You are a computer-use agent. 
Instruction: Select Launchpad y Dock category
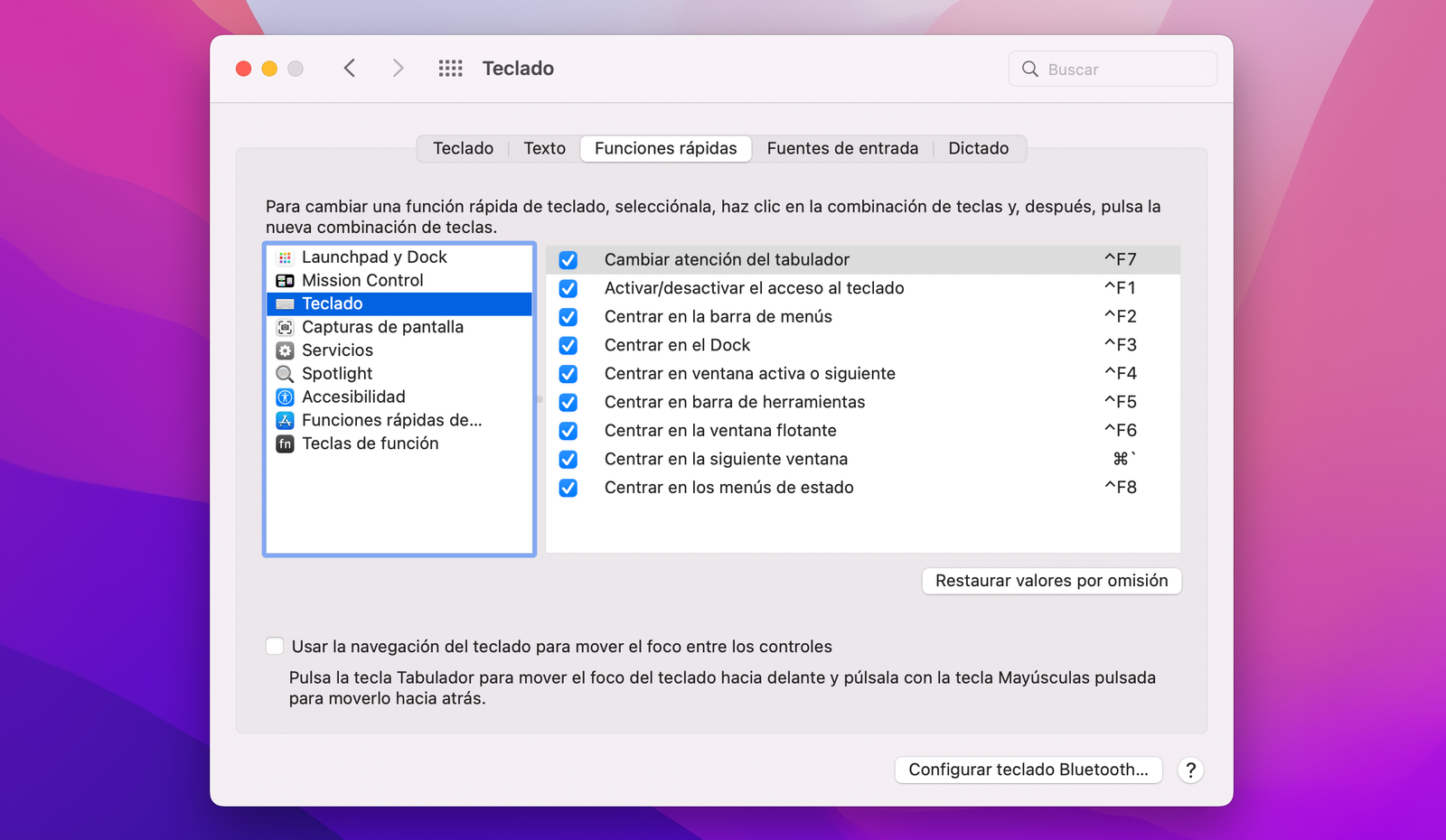399,257
